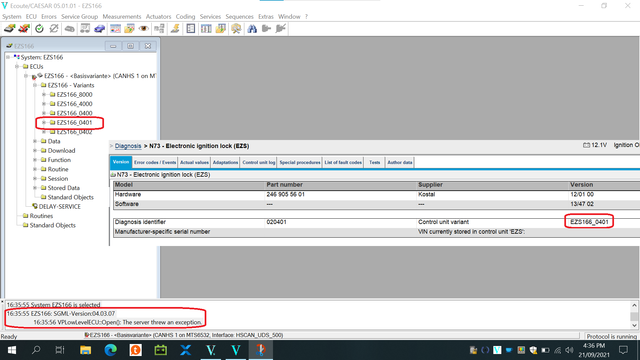This screenshot has height=360, width=640.
Task: Click hardware part number 246 905 56 01
Action: (x=285, y=195)
